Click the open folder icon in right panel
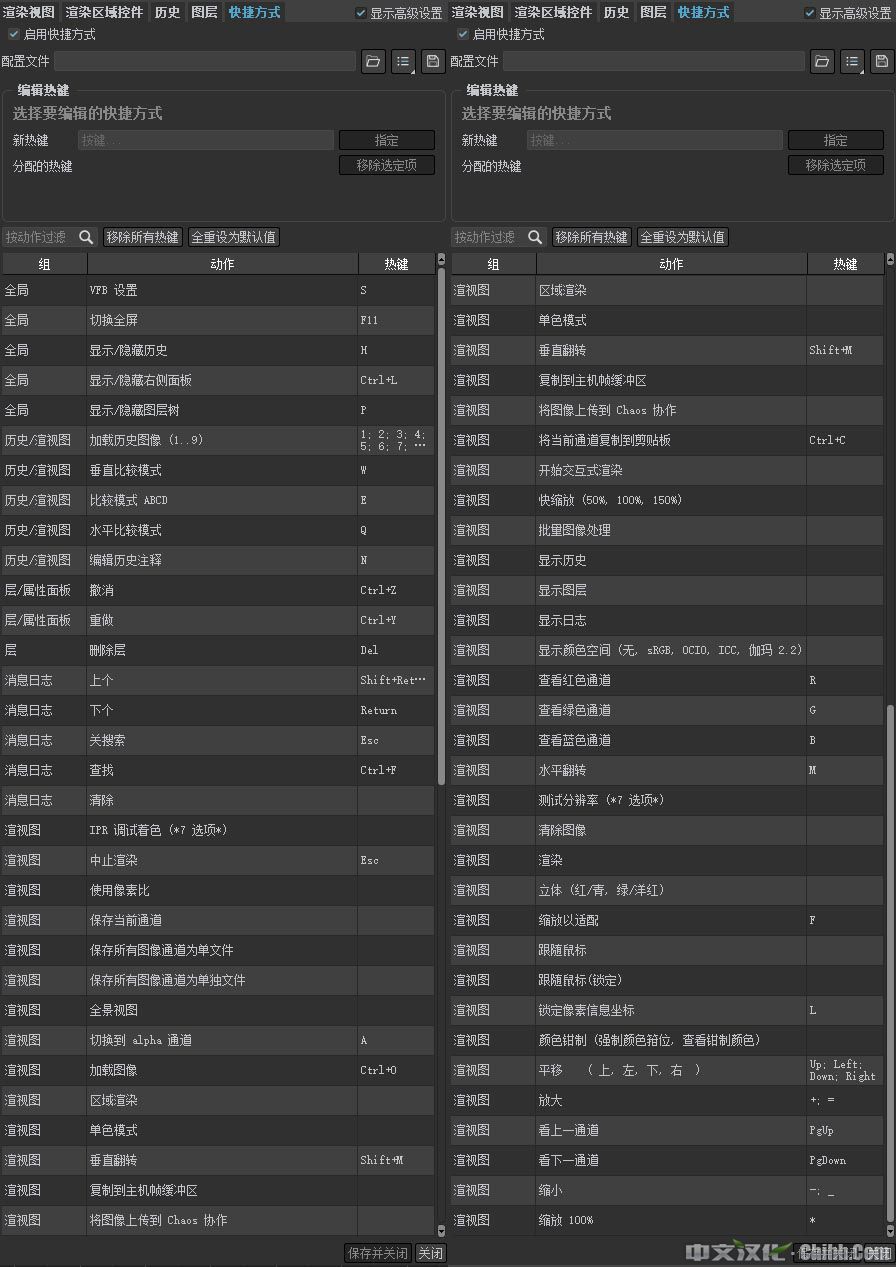 click(x=822, y=62)
